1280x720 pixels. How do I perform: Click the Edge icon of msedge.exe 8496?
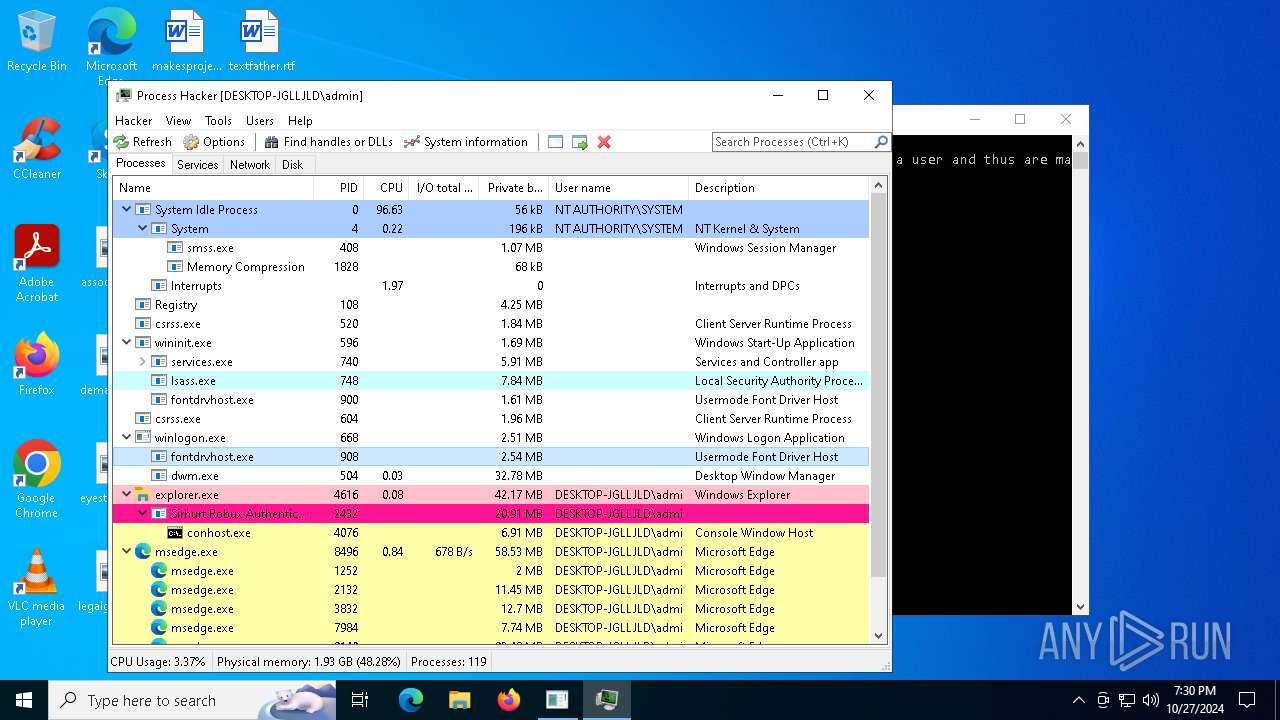pyautogui.click(x=143, y=552)
